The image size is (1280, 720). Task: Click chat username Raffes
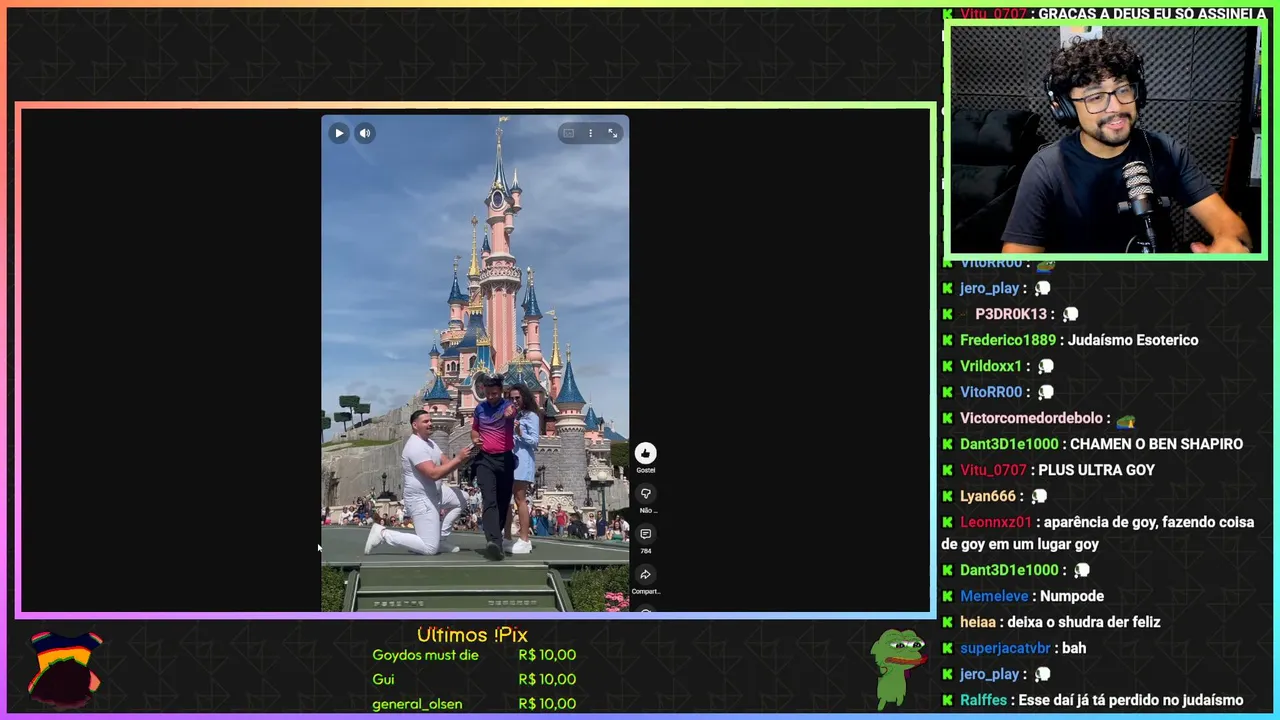coord(983,700)
